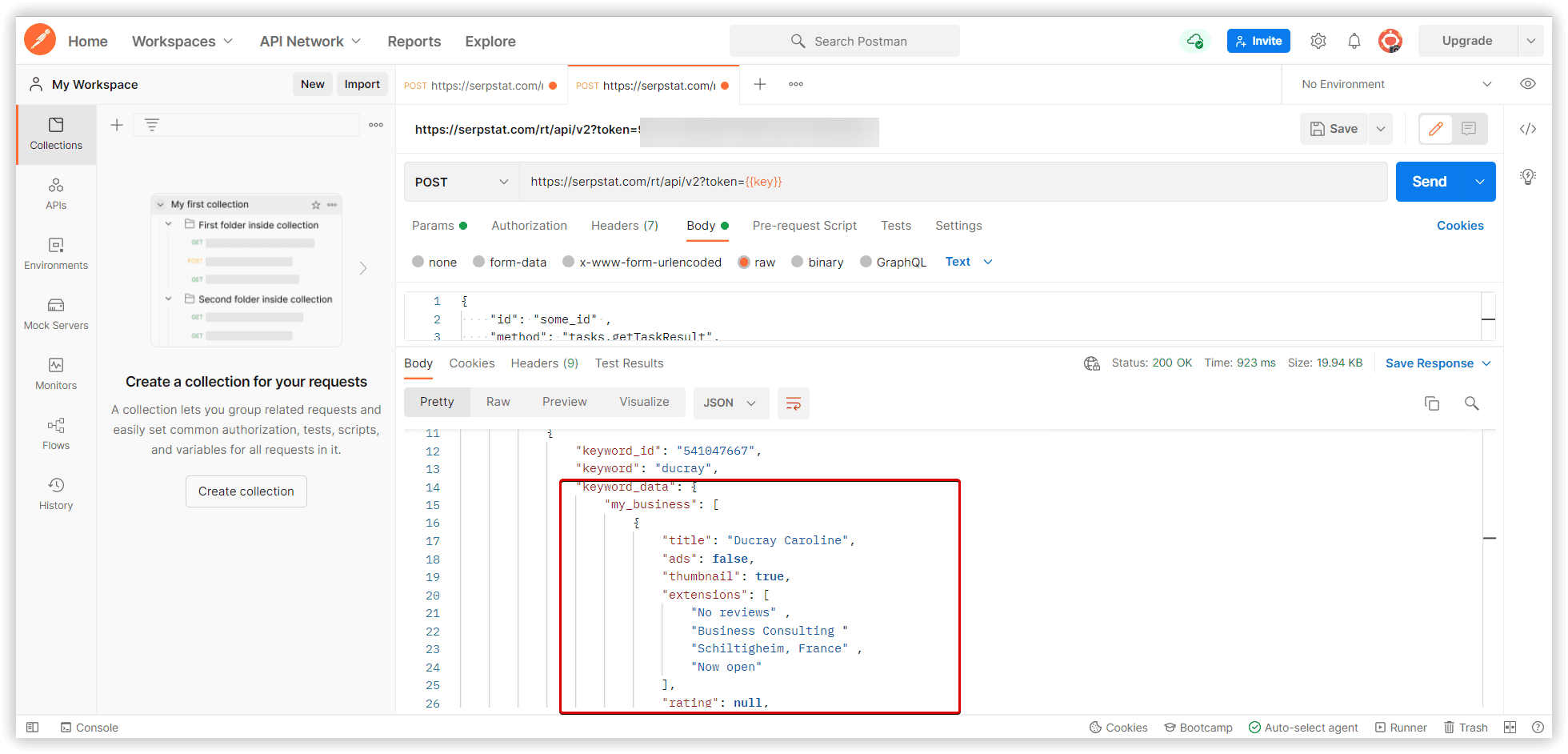1568x754 pixels.
Task: Switch to the Params tab
Action: [439, 226]
